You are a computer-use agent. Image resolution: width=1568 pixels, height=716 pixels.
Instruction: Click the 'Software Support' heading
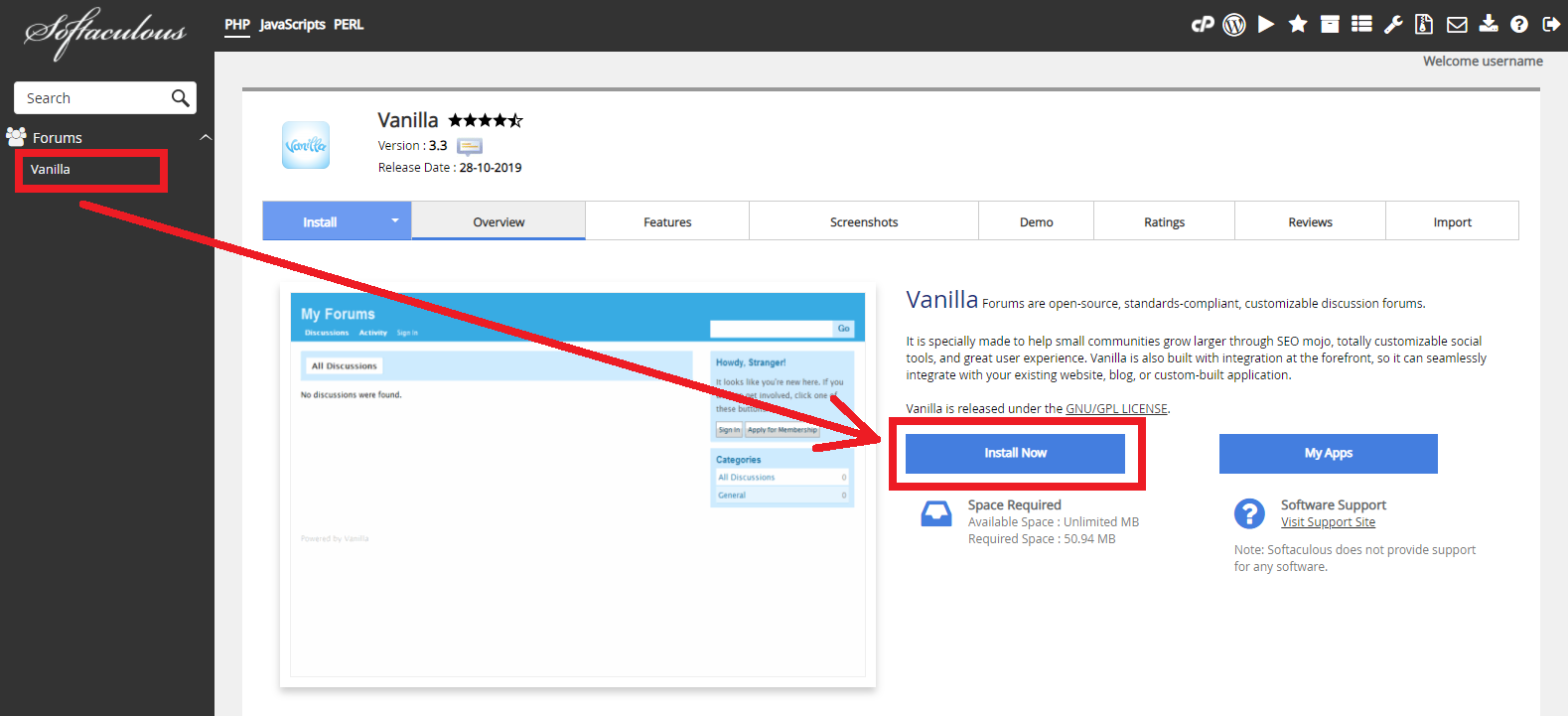(1333, 504)
